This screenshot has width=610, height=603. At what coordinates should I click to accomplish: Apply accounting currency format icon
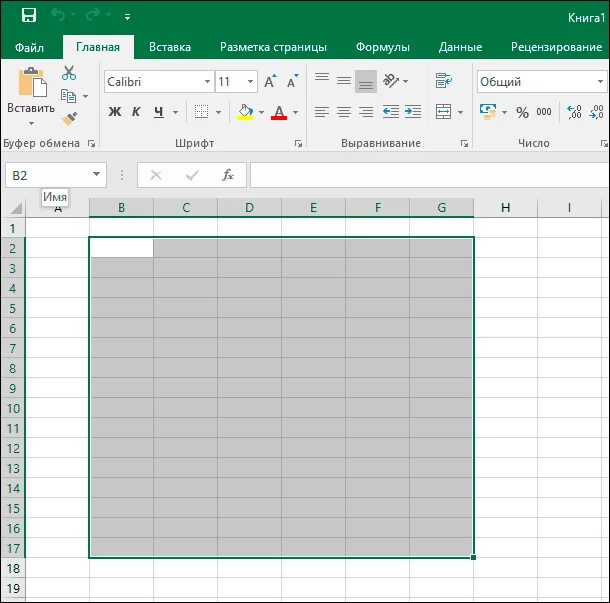tap(488, 112)
